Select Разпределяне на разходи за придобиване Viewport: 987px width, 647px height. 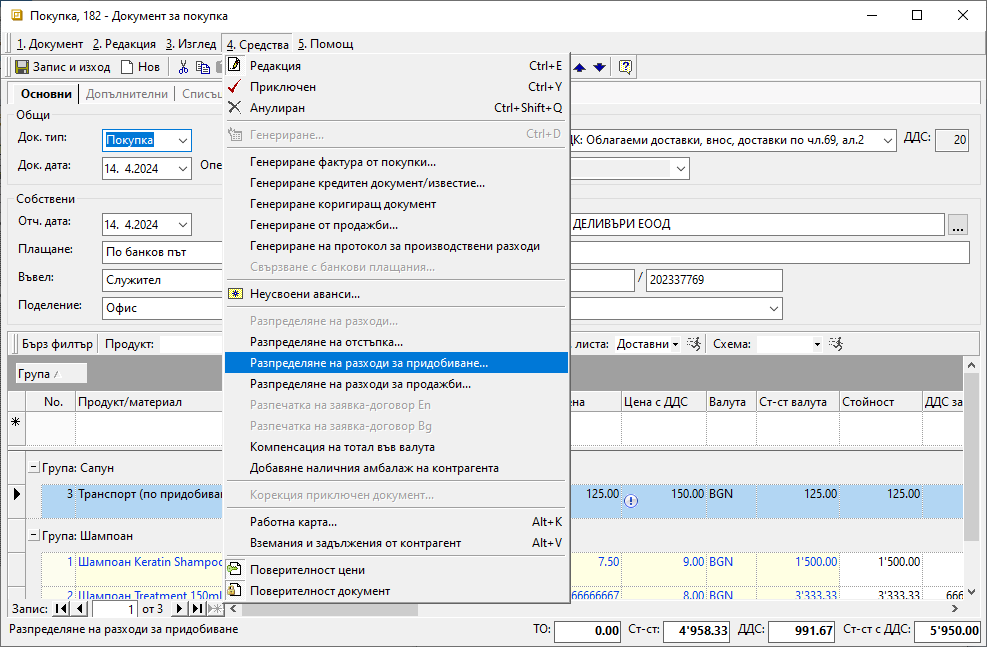[x=368, y=362]
